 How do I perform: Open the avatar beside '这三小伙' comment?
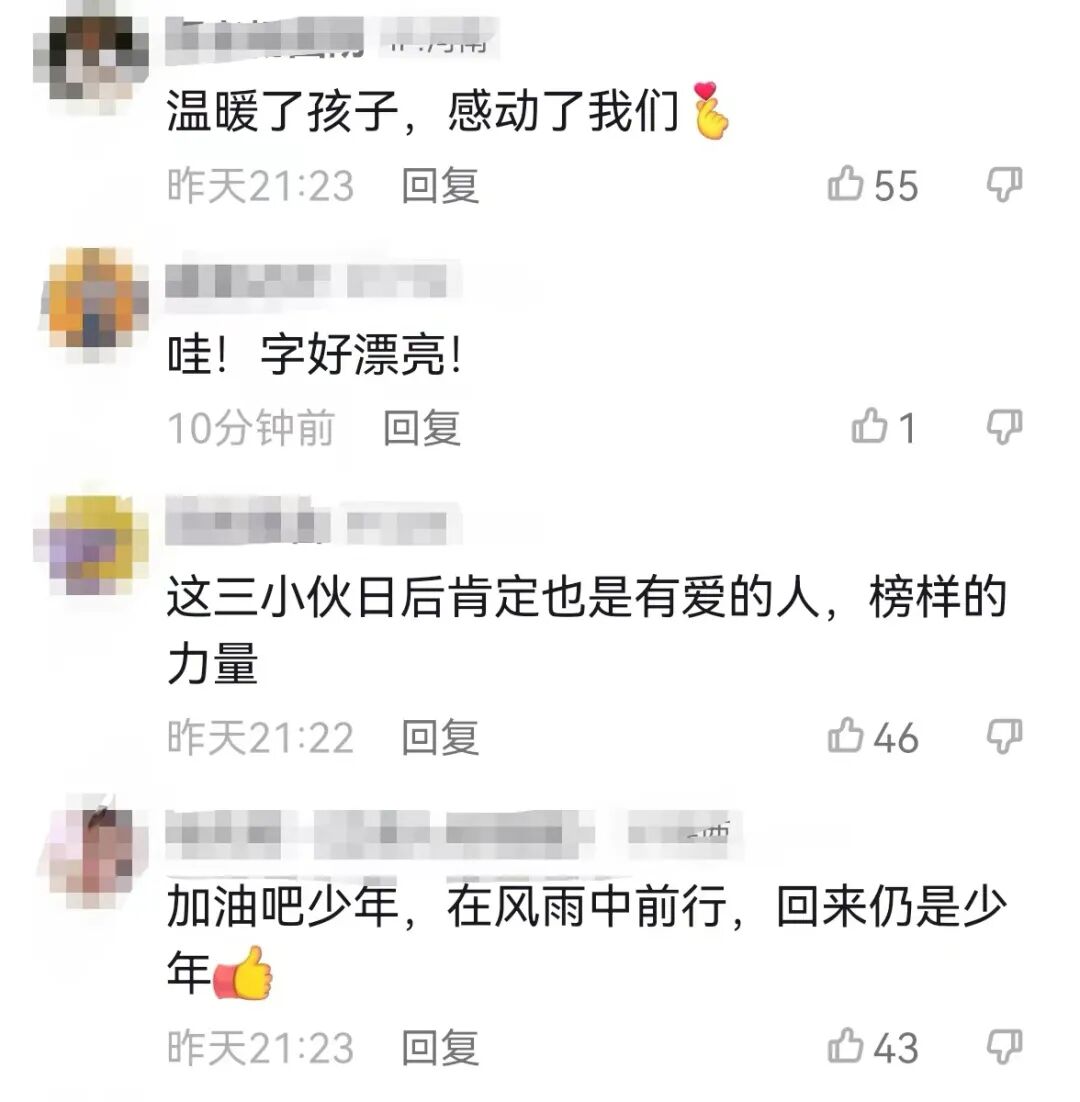tap(91, 545)
